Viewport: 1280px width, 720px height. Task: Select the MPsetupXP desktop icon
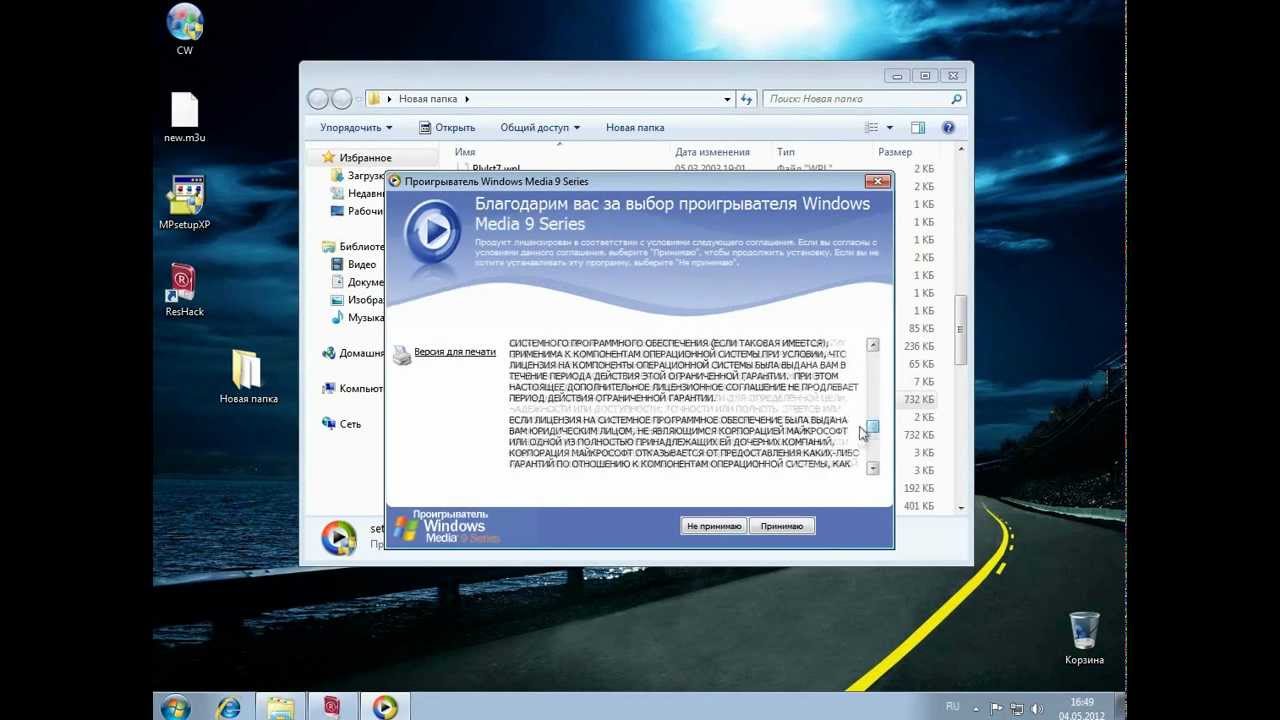coord(185,203)
